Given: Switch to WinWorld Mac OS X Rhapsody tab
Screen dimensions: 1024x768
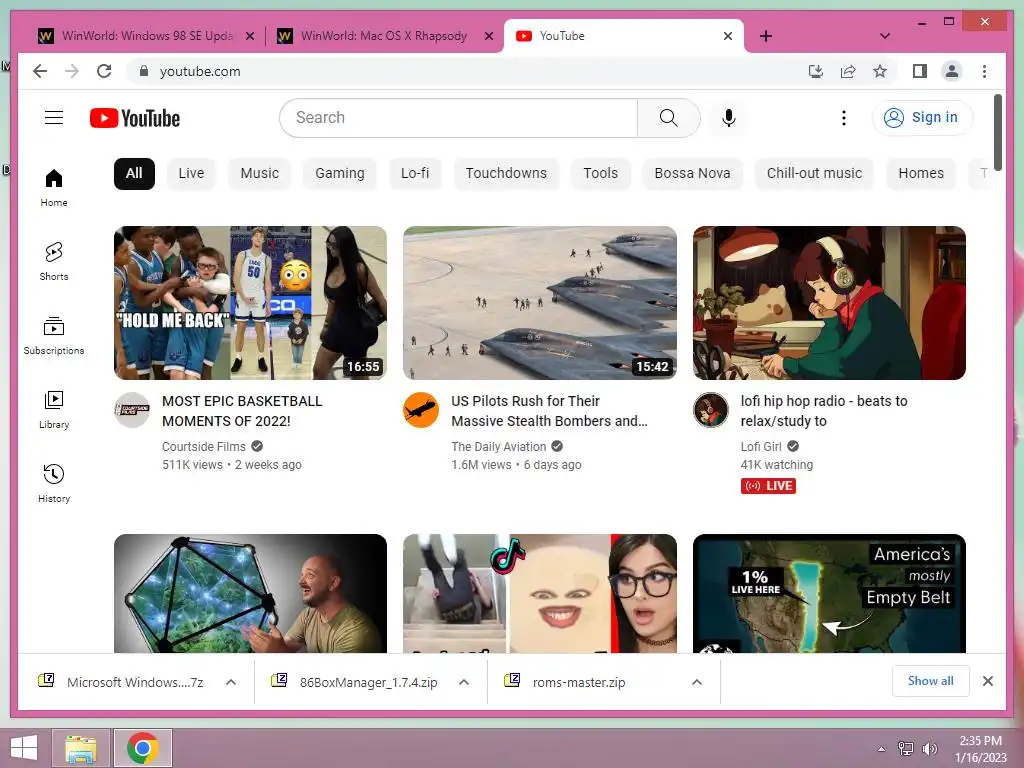Looking at the screenshot, I should (x=383, y=36).
